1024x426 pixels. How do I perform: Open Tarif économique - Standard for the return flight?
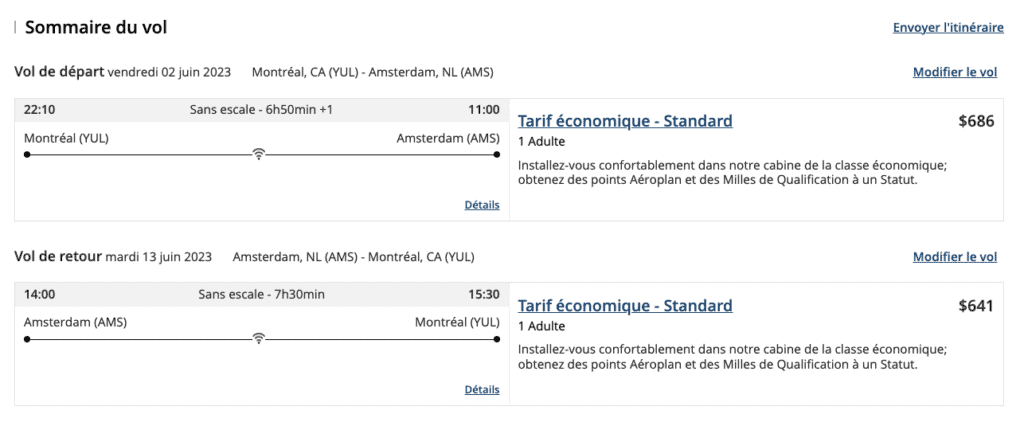click(625, 306)
